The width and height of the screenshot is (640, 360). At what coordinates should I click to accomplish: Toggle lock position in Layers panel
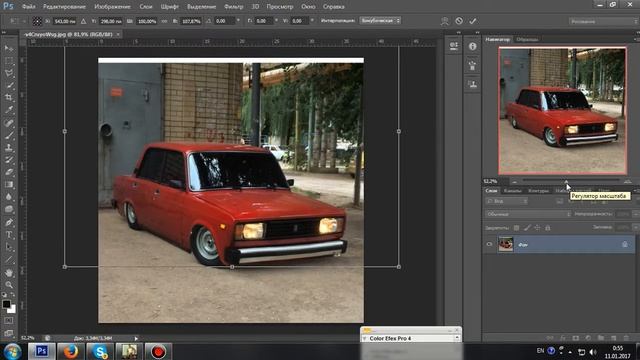tap(537, 228)
